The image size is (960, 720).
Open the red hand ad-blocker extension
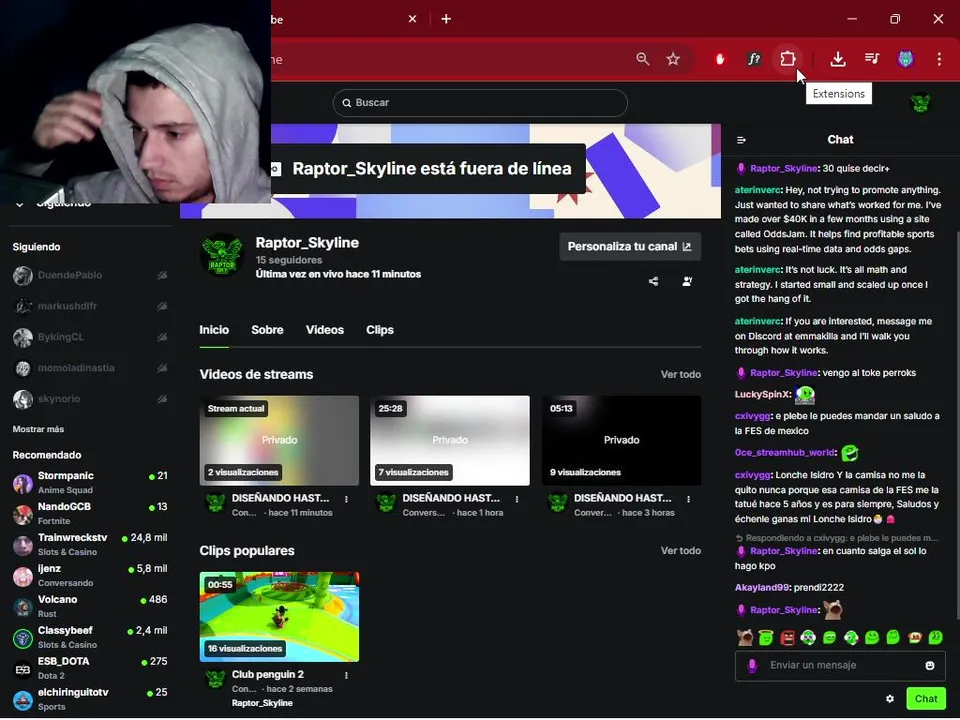[720, 59]
